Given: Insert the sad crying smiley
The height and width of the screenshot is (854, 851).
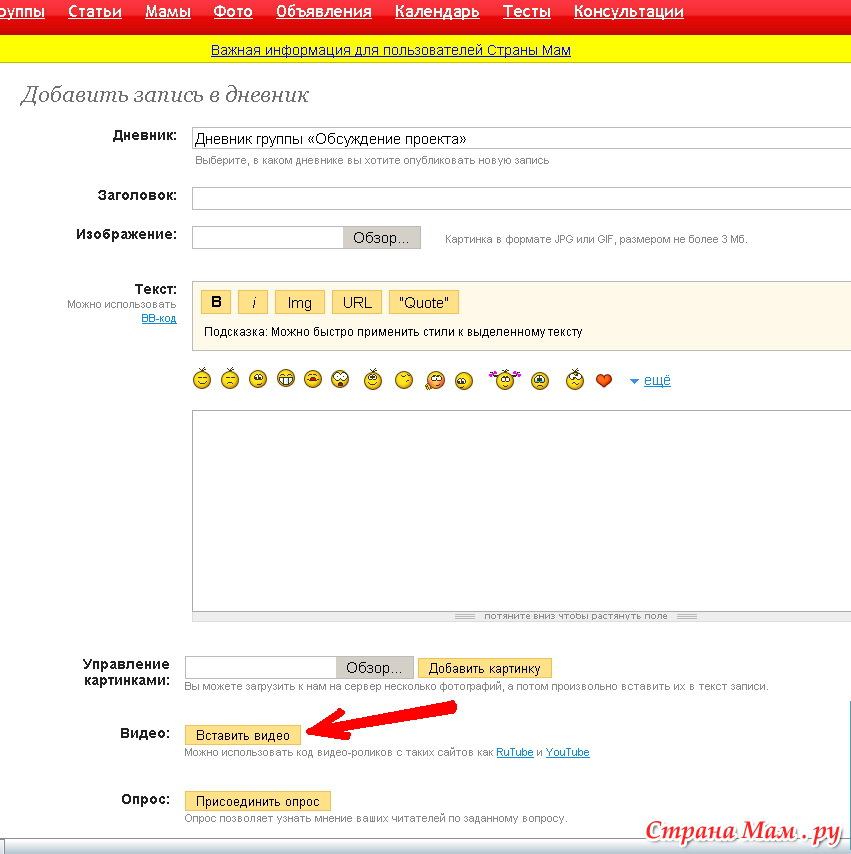Looking at the screenshot, I should (x=541, y=380).
